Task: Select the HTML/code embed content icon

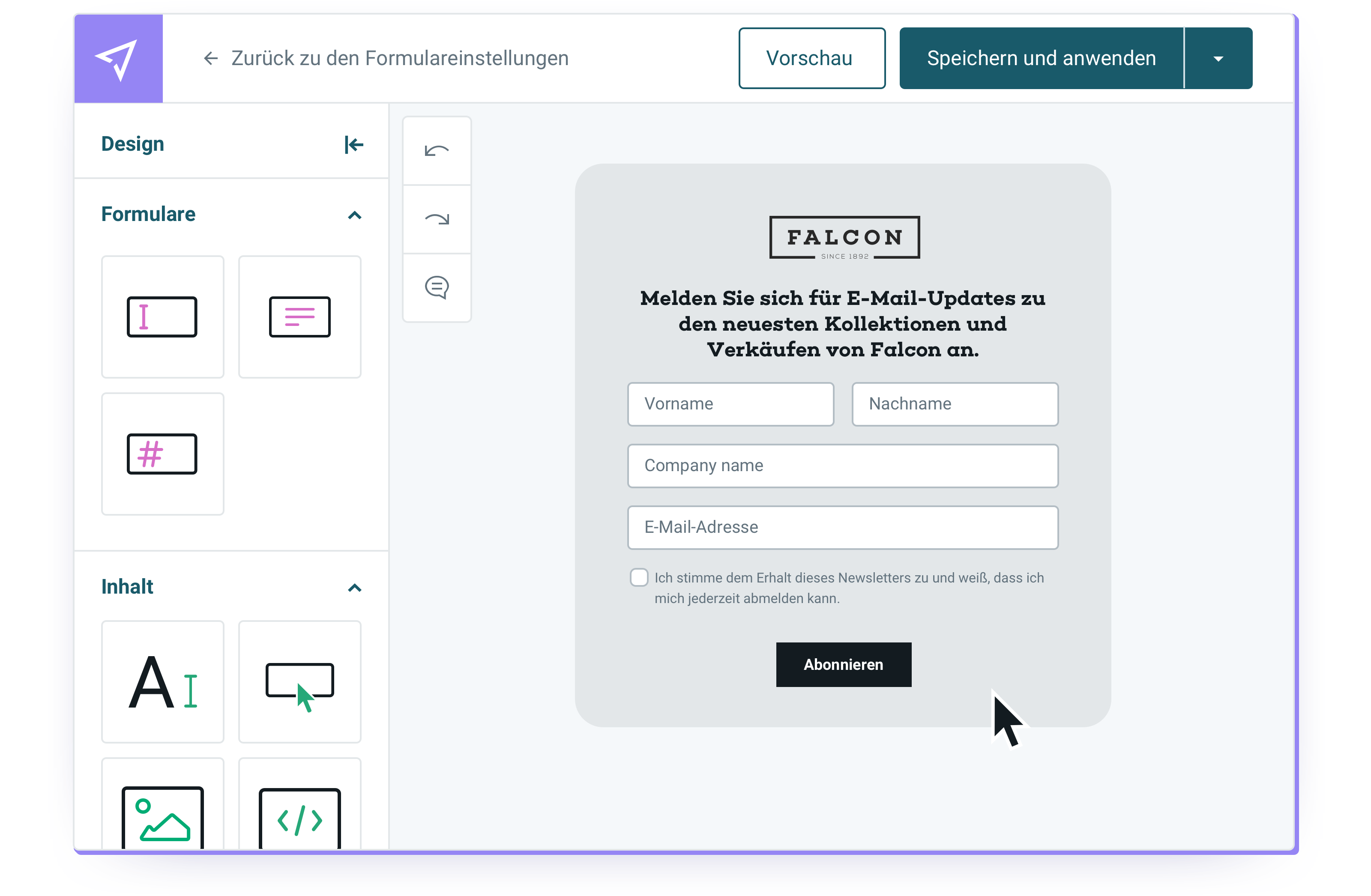Action: pyautogui.click(x=298, y=820)
